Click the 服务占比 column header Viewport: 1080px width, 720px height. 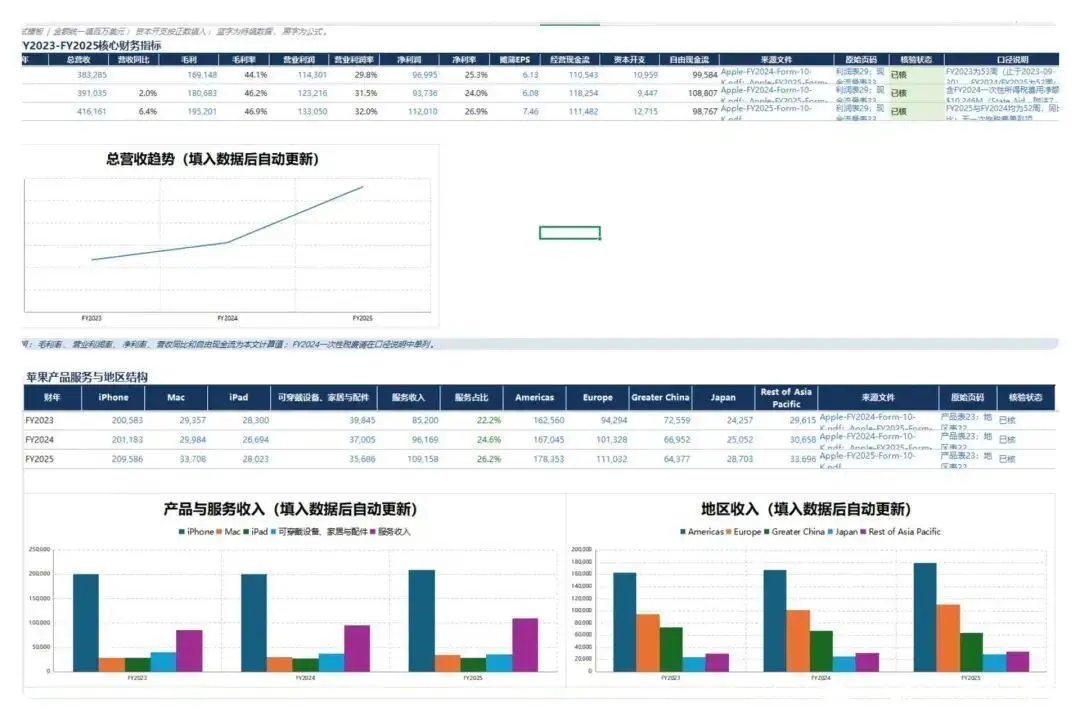tap(472, 398)
